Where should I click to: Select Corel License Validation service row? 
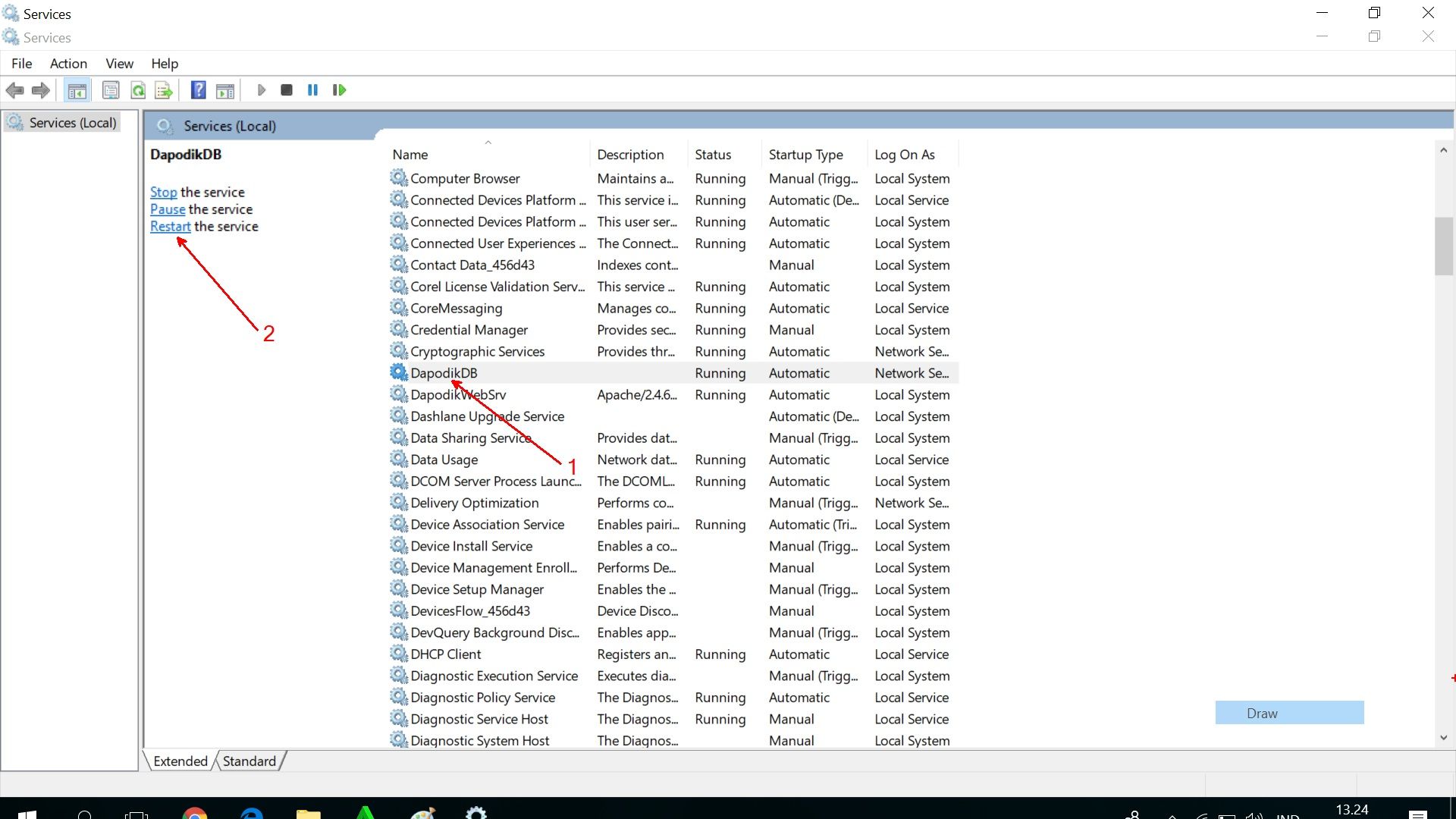pyautogui.click(x=673, y=286)
